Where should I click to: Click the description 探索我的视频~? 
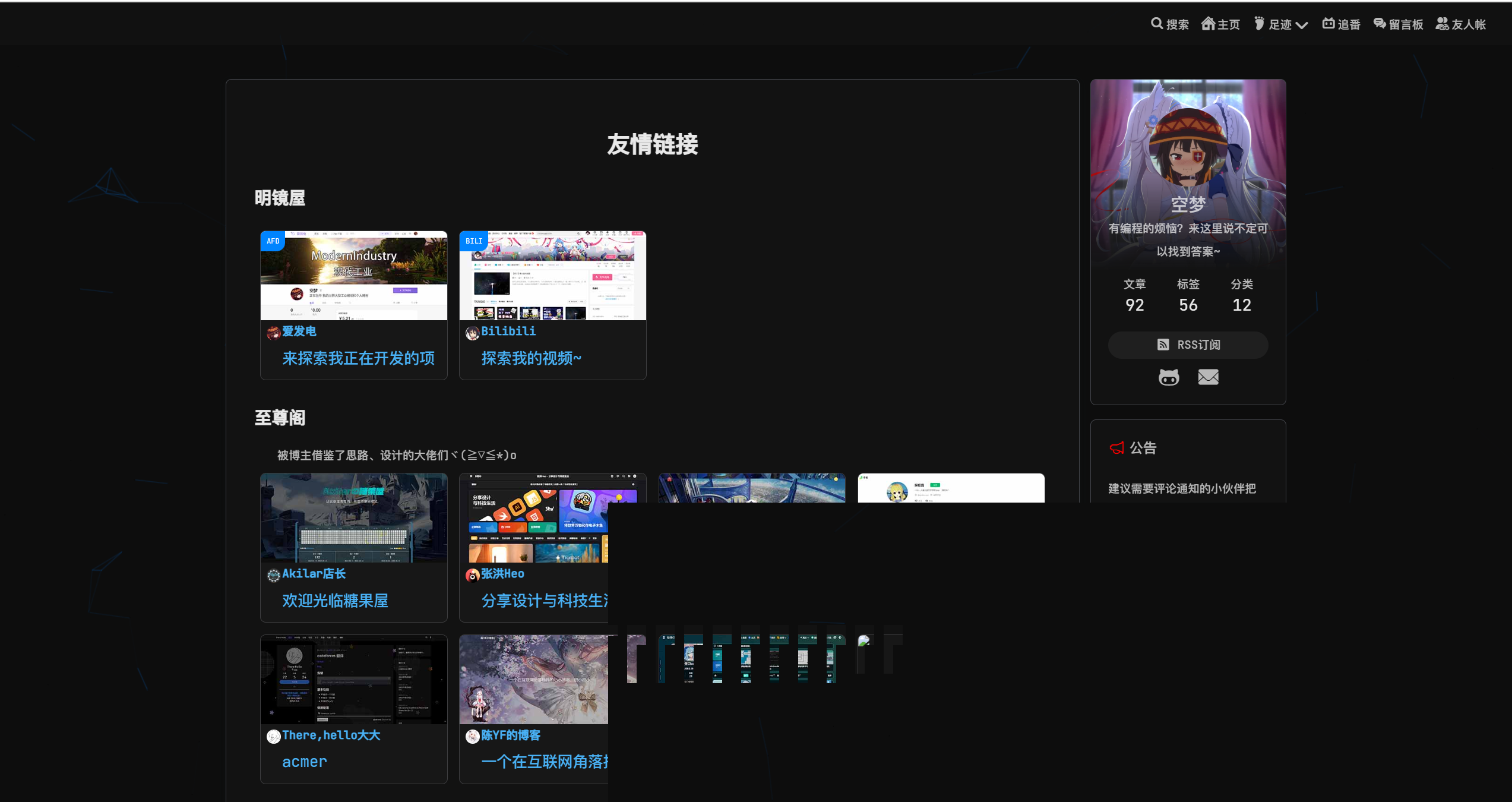(x=532, y=358)
